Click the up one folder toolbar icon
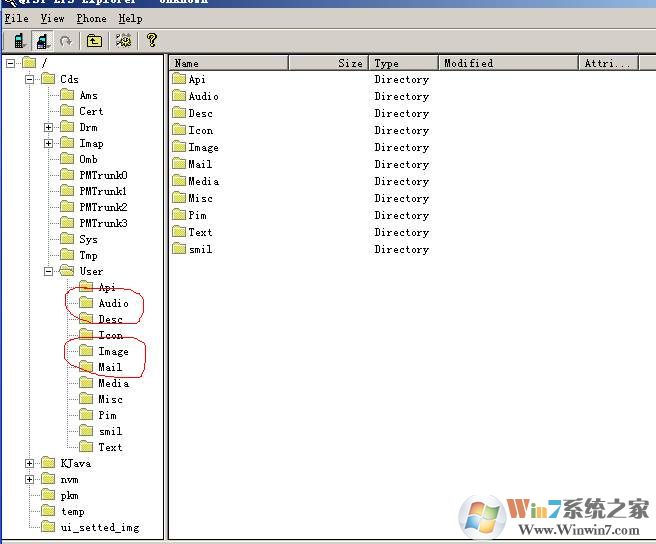656x544 pixels. [94, 41]
